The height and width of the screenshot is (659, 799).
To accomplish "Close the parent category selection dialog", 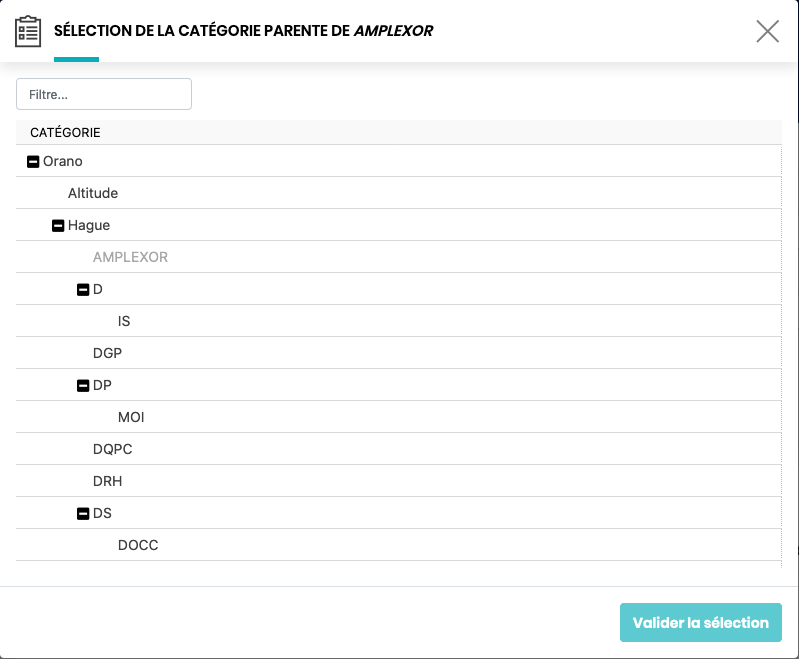I will [x=767, y=31].
